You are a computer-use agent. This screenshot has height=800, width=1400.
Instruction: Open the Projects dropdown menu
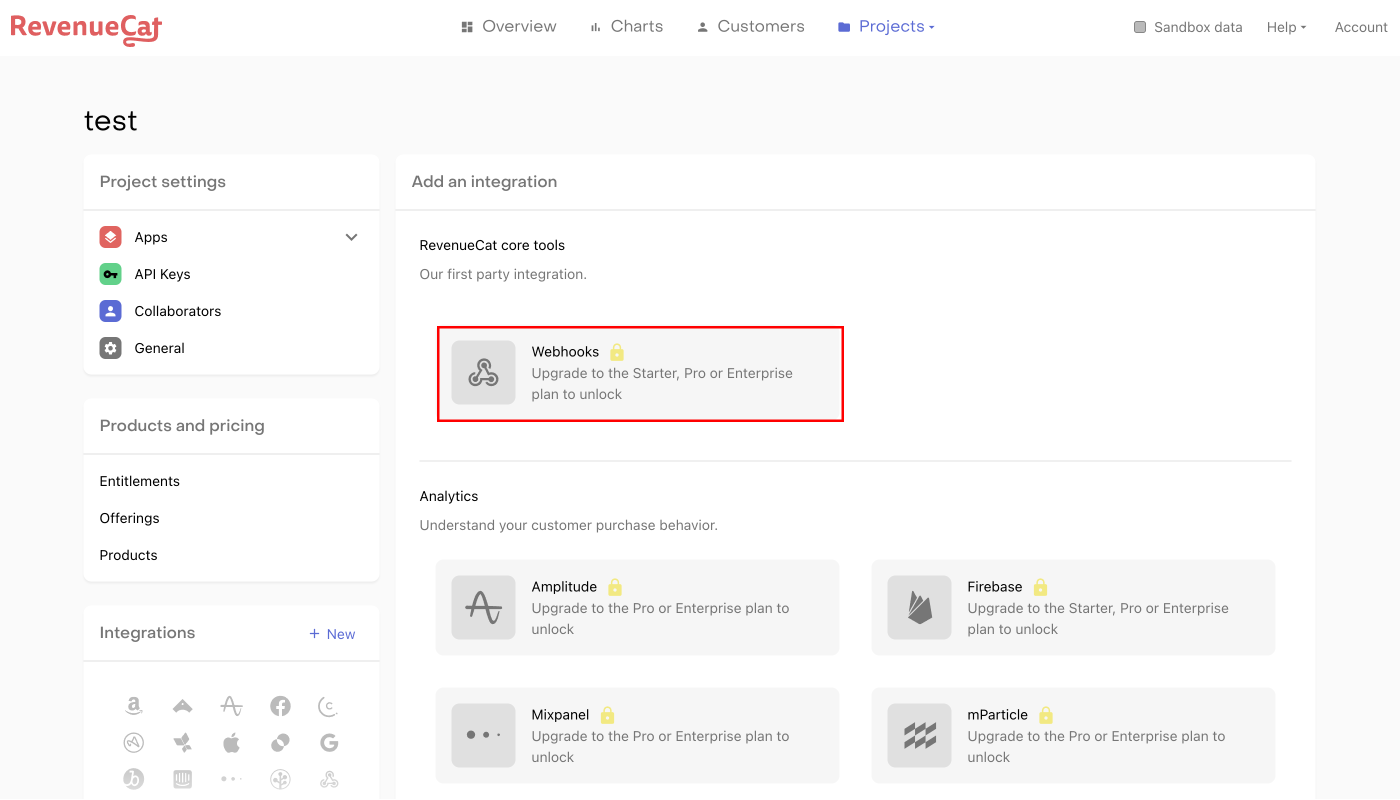(886, 27)
